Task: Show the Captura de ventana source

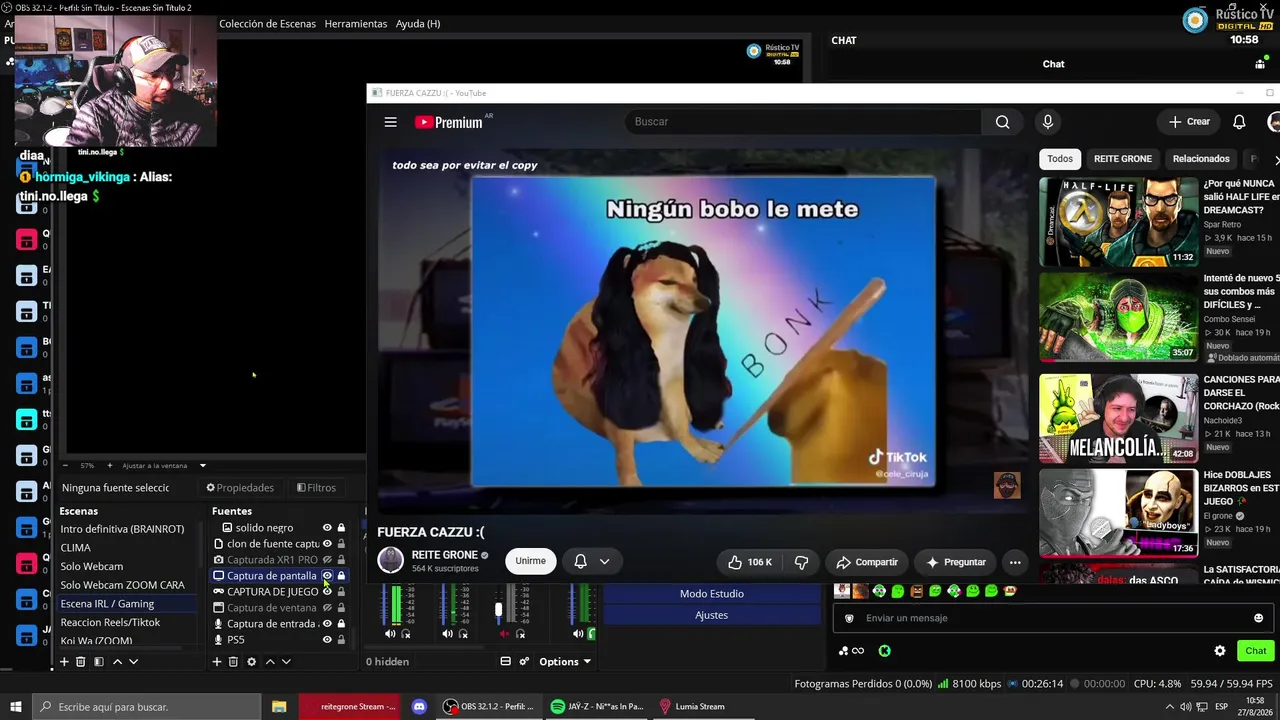Action: (327, 608)
